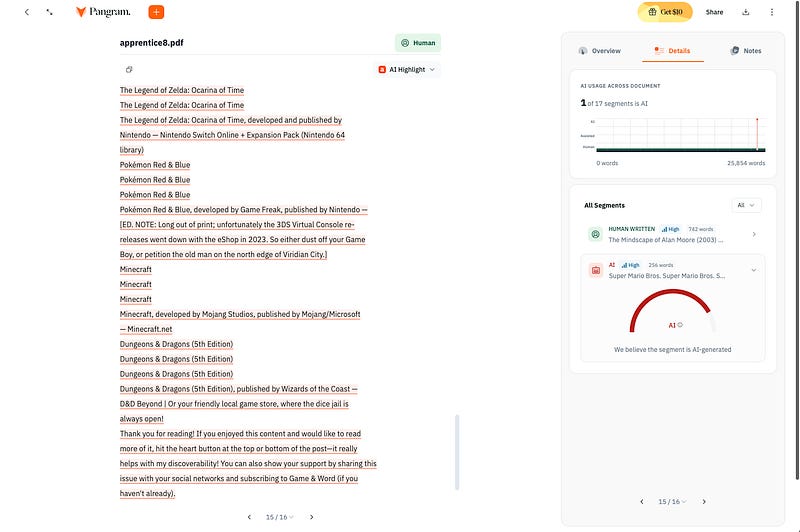
Task: Copy document text with copy icon
Action: (x=129, y=69)
